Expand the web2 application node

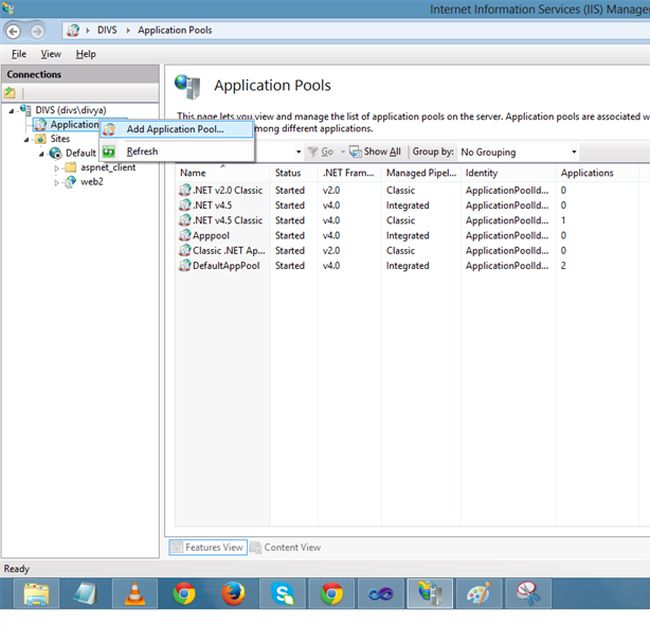[57, 182]
